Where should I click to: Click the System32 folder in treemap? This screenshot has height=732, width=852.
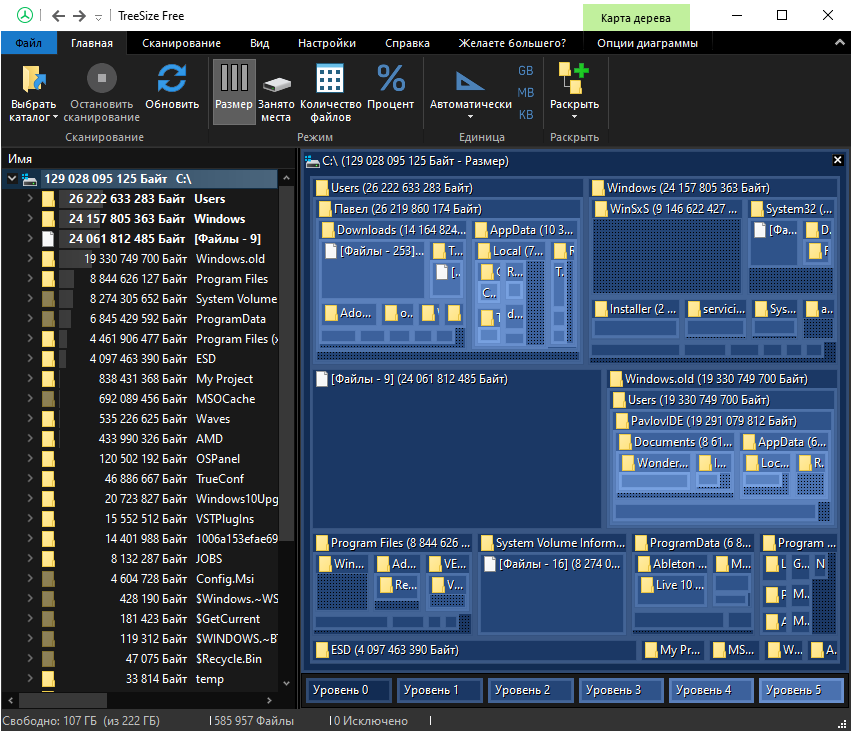tap(791, 209)
